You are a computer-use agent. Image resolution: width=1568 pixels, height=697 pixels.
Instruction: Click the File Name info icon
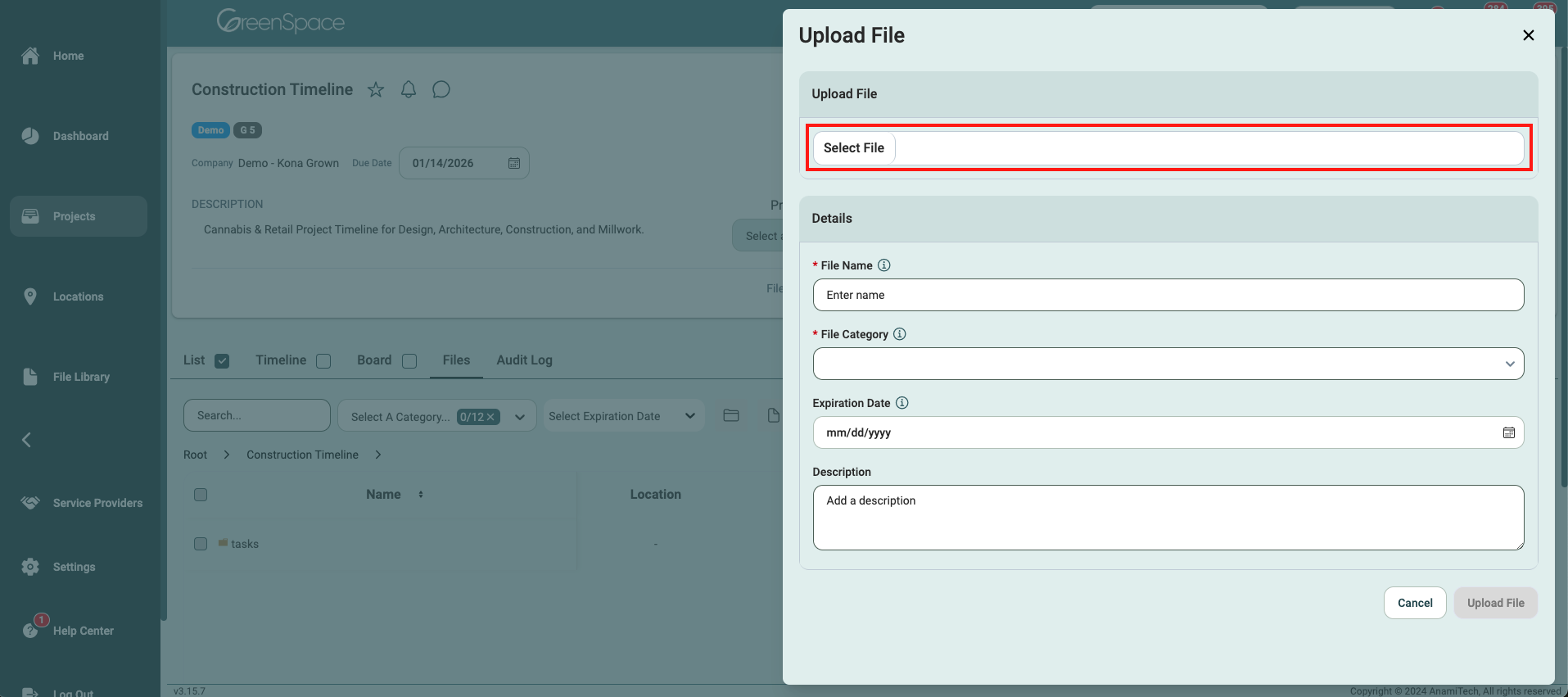pos(884,265)
